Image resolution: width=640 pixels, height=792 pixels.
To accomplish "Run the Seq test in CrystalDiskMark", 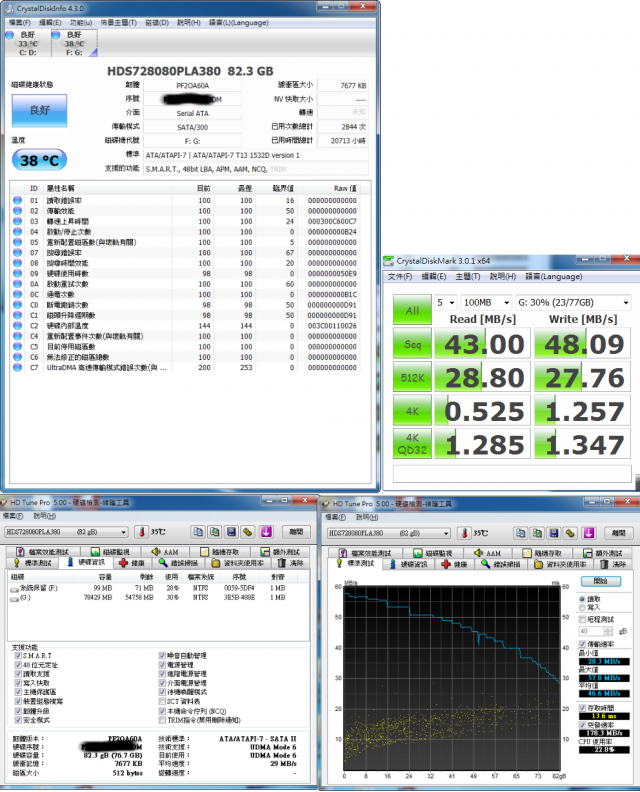I will click(412, 343).
